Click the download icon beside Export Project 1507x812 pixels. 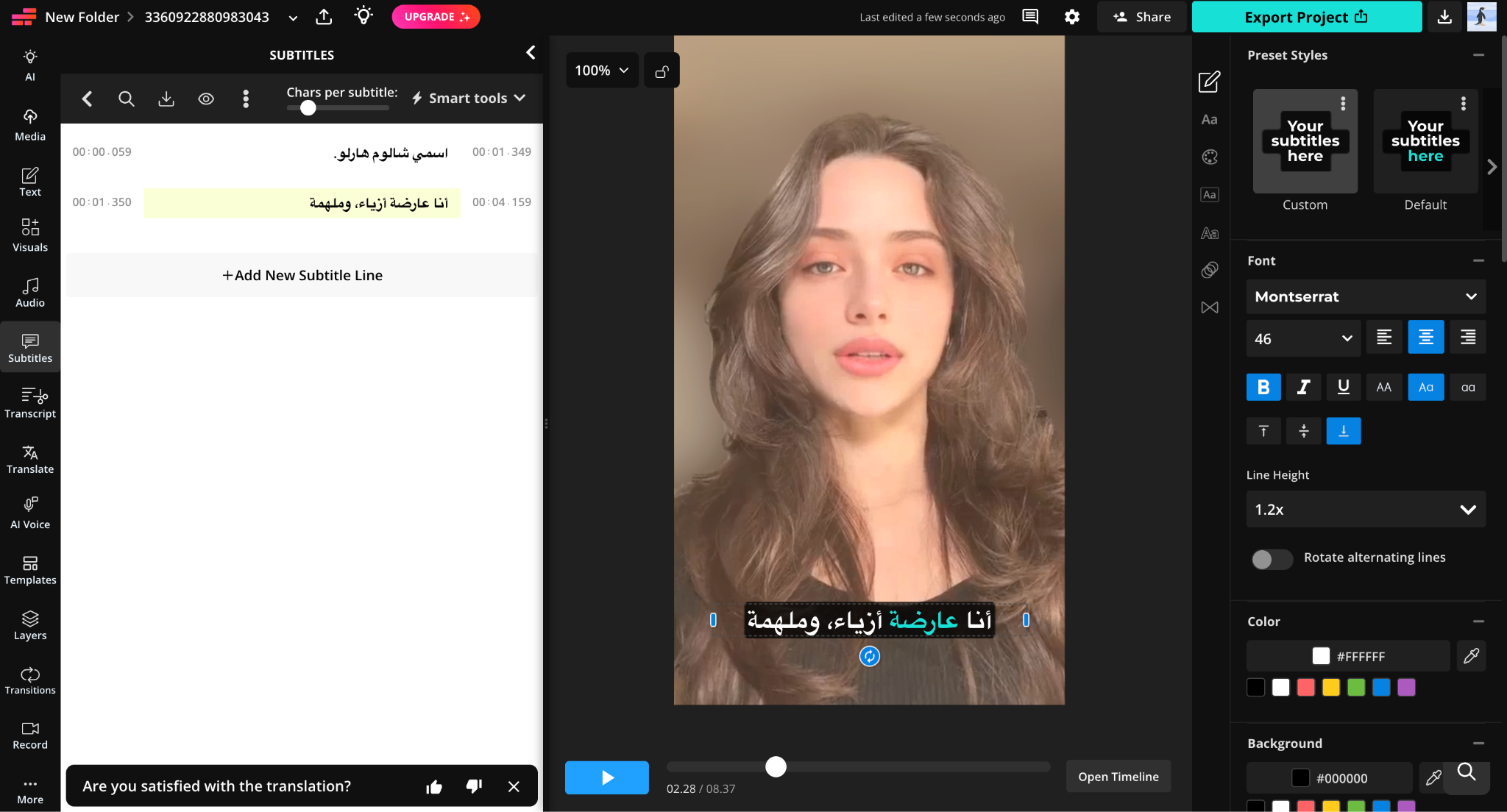(x=1444, y=17)
